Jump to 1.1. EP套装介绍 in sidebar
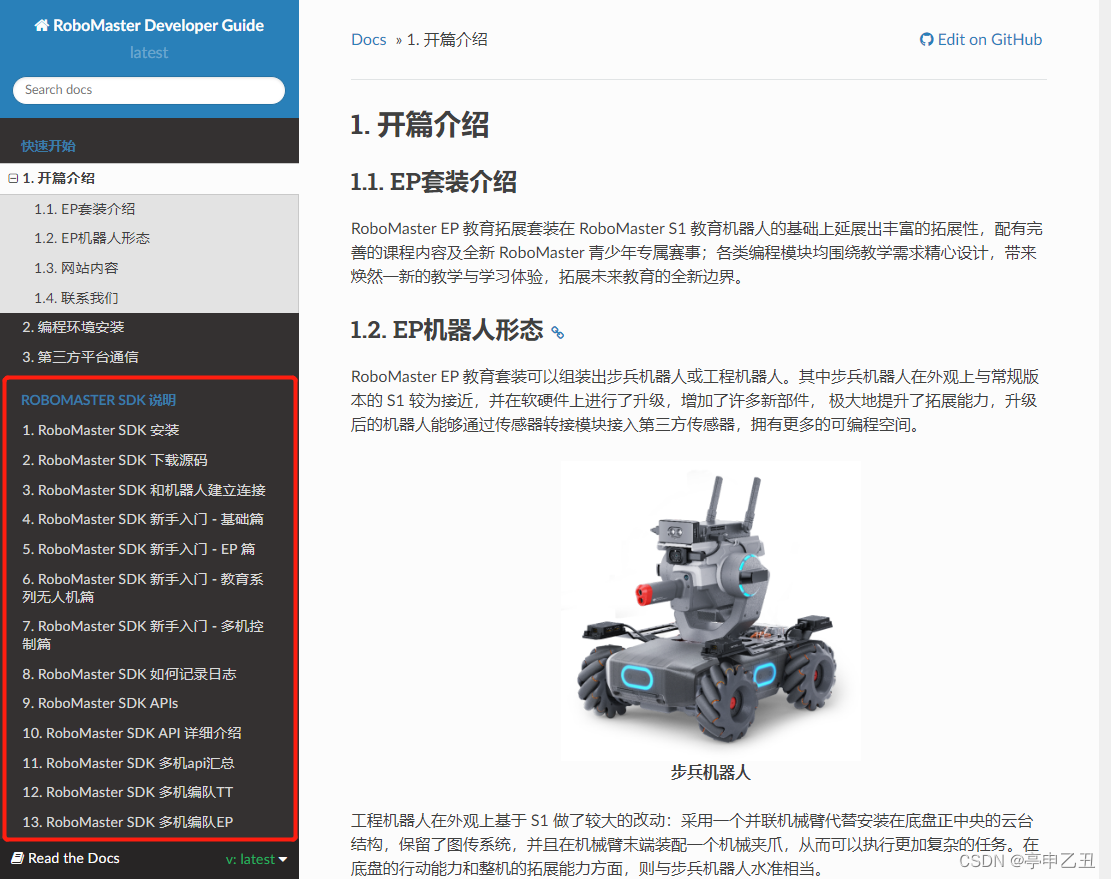This screenshot has width=1111, height=879. point(84,209)
